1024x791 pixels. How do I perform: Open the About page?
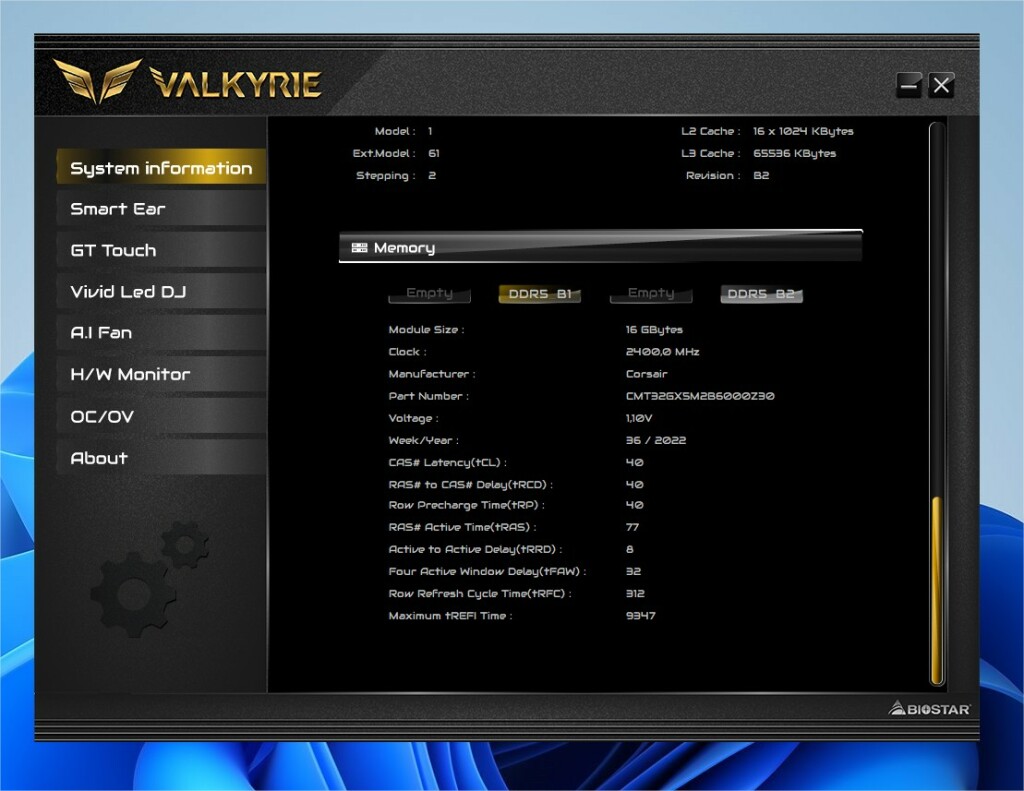[x=161, y=457]
